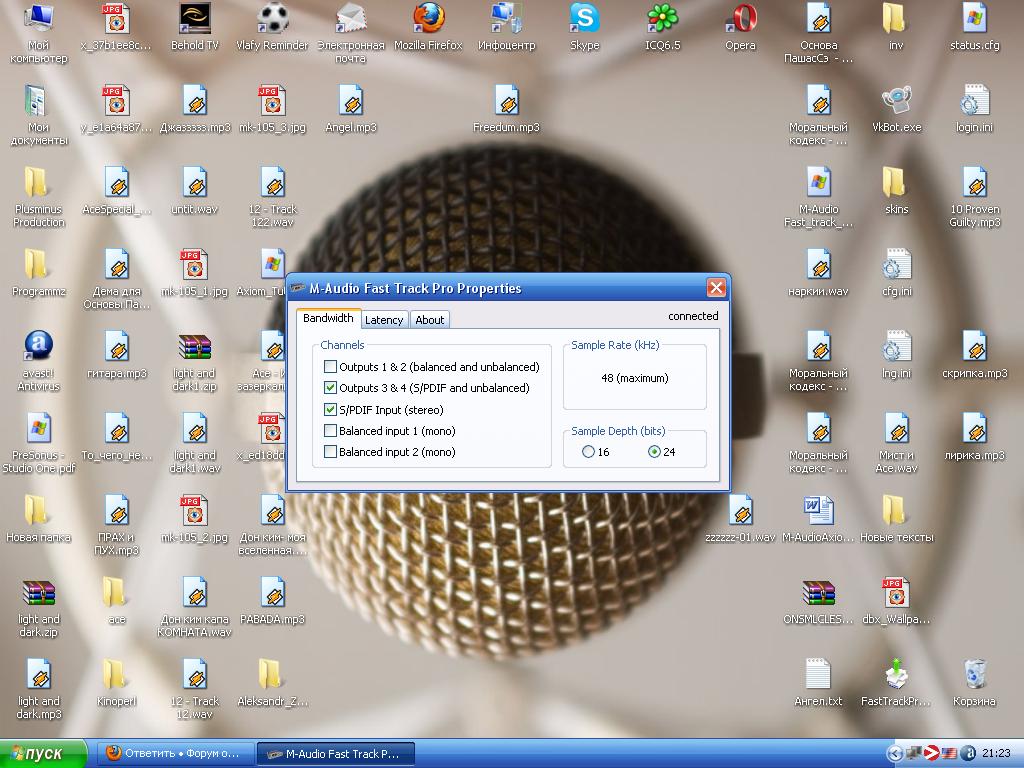This screenshot has width=1024, height=768.
Task: Switch to Firefox forum taskbar button
Action: point(175,753)
